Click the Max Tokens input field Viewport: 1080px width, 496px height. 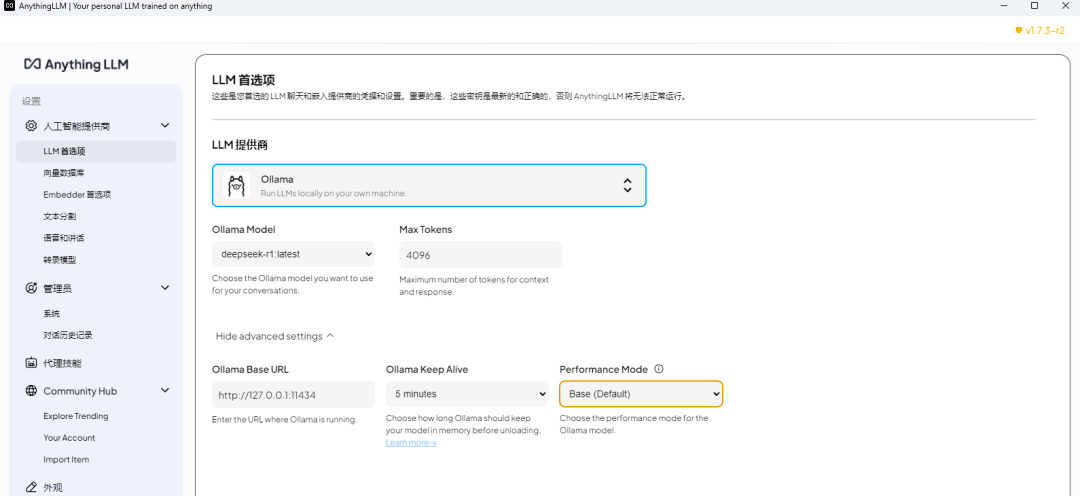pos(481,254)
